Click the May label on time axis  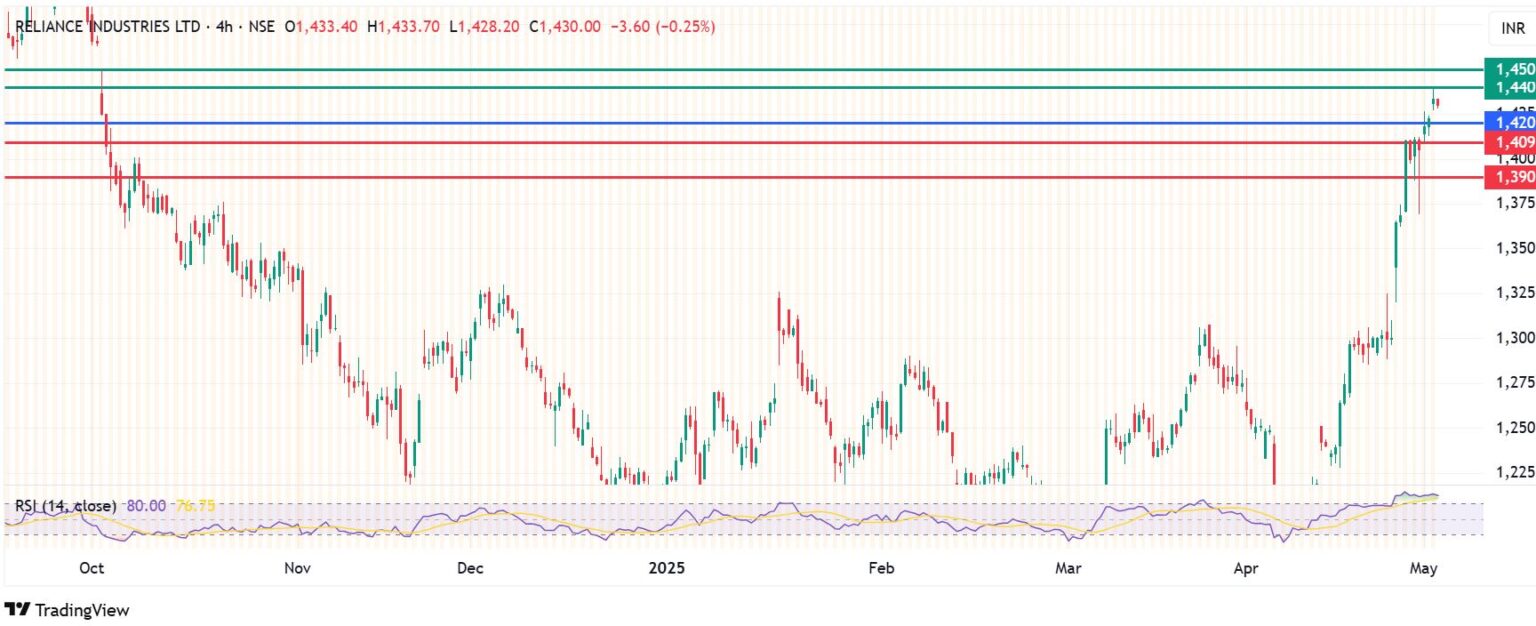pos(1423,569)
